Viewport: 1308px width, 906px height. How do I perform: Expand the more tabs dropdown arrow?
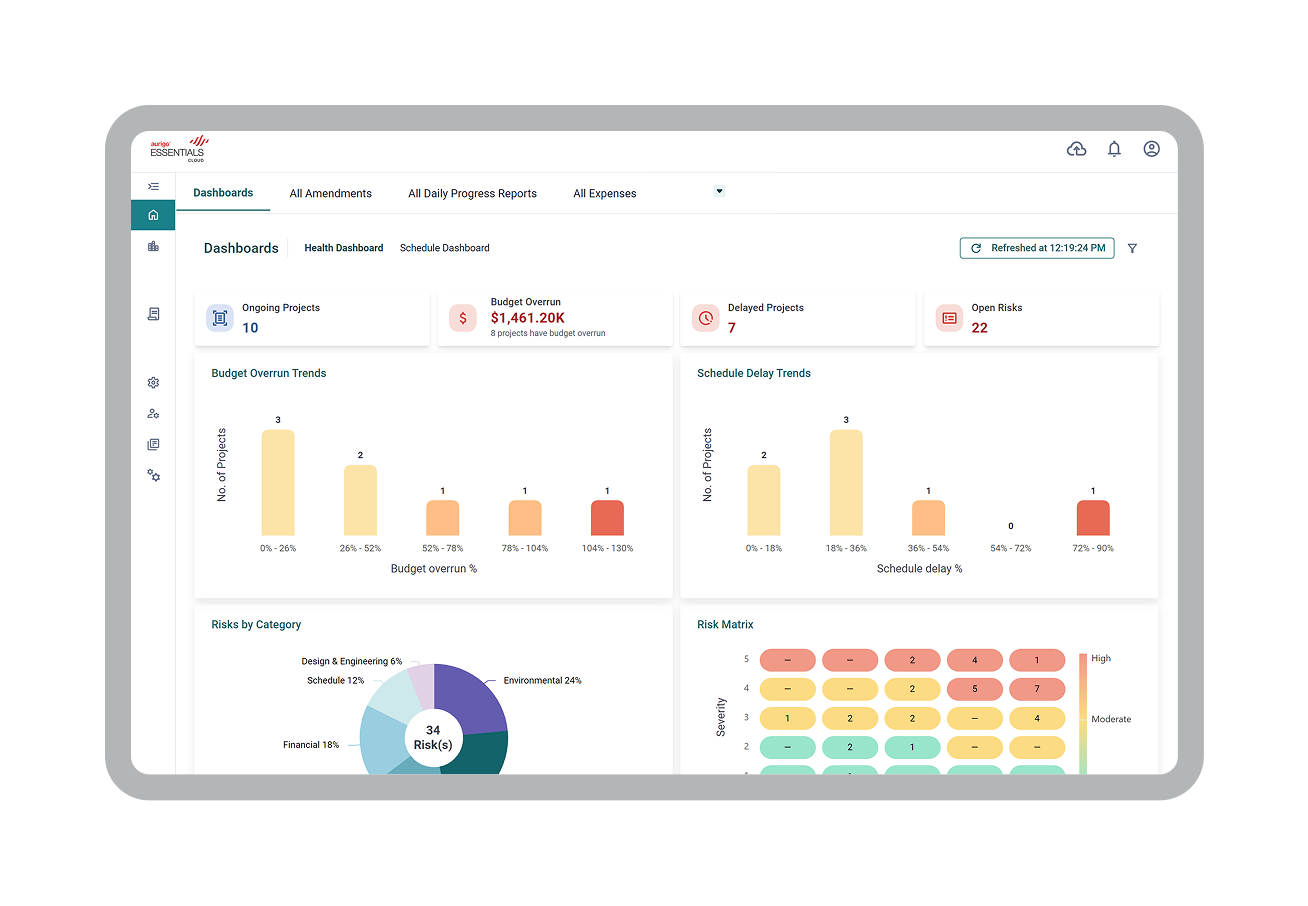point(719,191)
